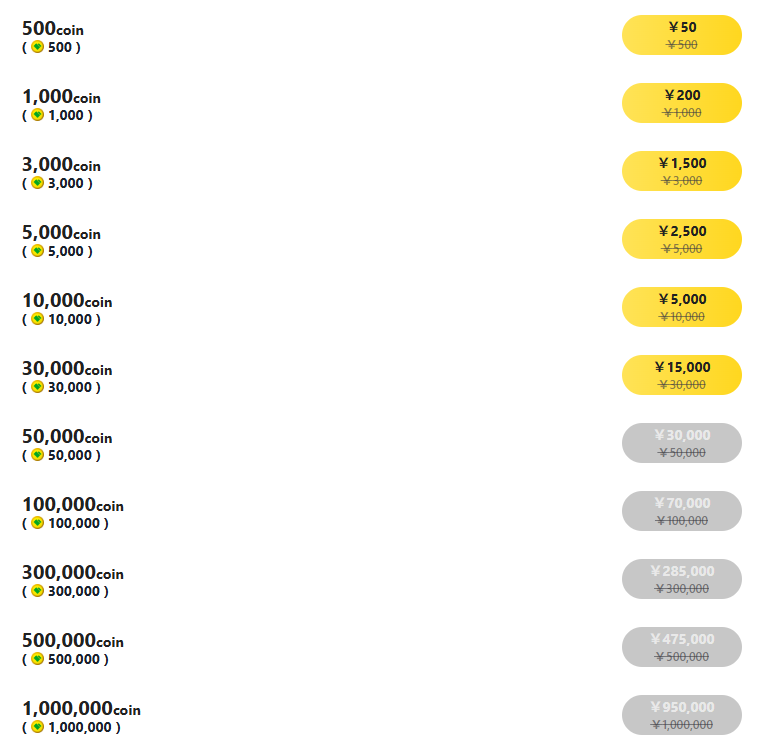The width and height of the screenshot is (765, 753).
Task: Click the coin icon in the 5,000 row
Action: [38, 251]
